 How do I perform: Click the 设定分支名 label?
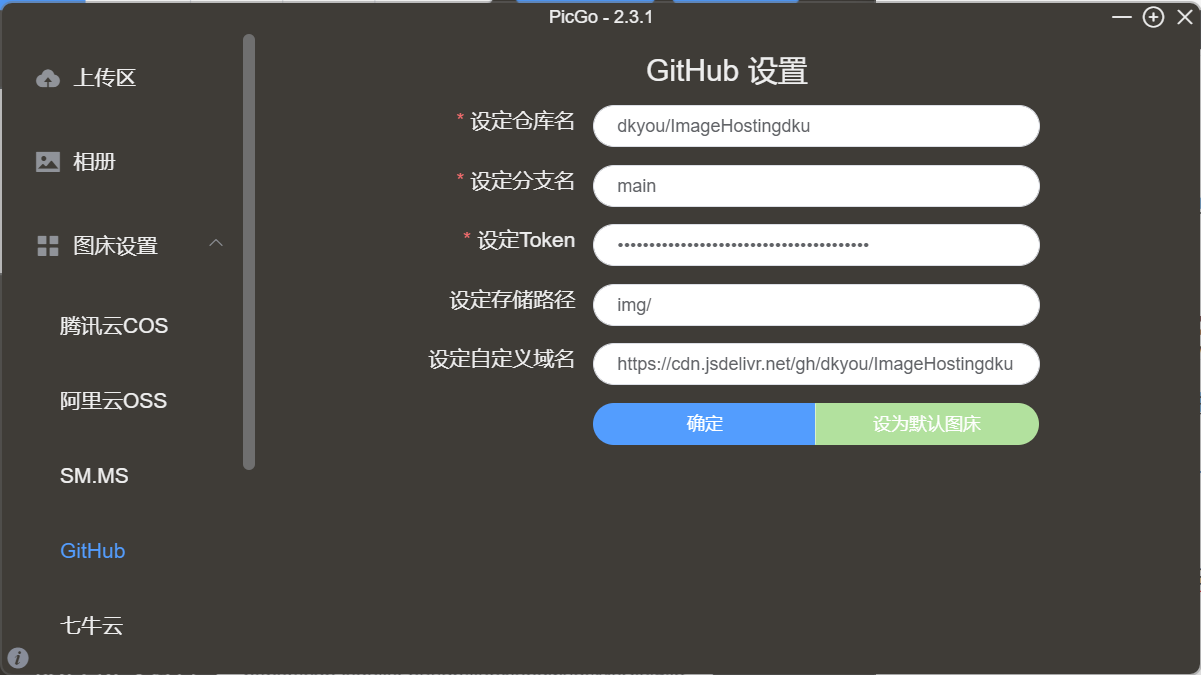click(523, 181)
